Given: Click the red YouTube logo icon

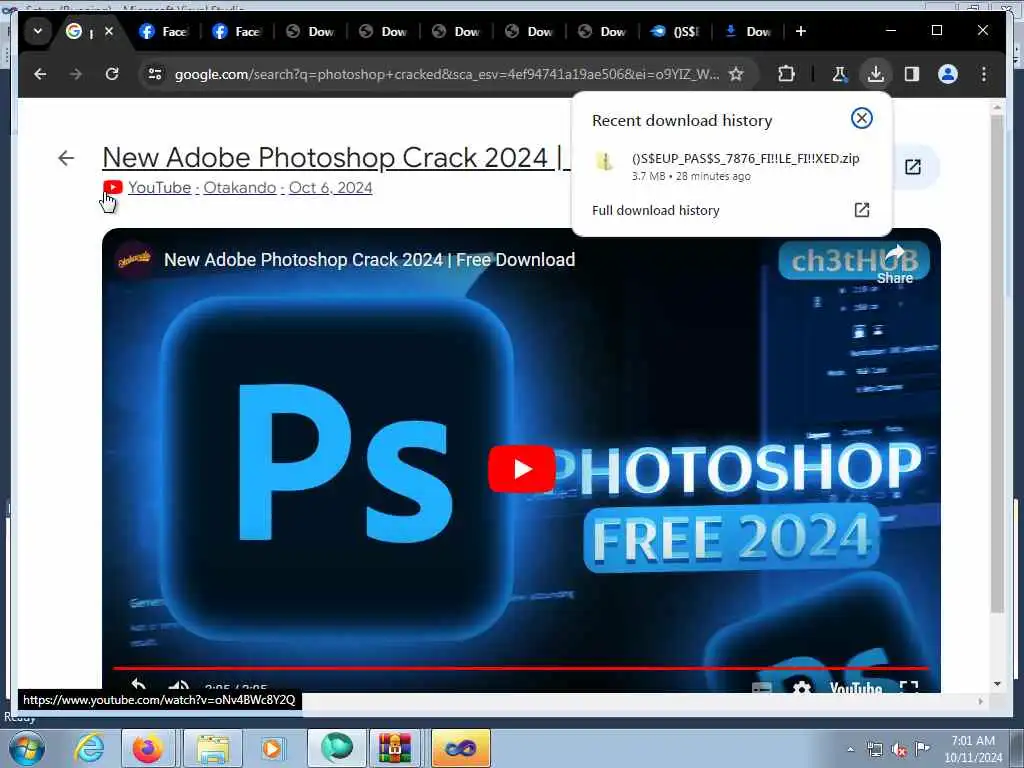Looking at the screenshot, I should (x=112, y=187).
